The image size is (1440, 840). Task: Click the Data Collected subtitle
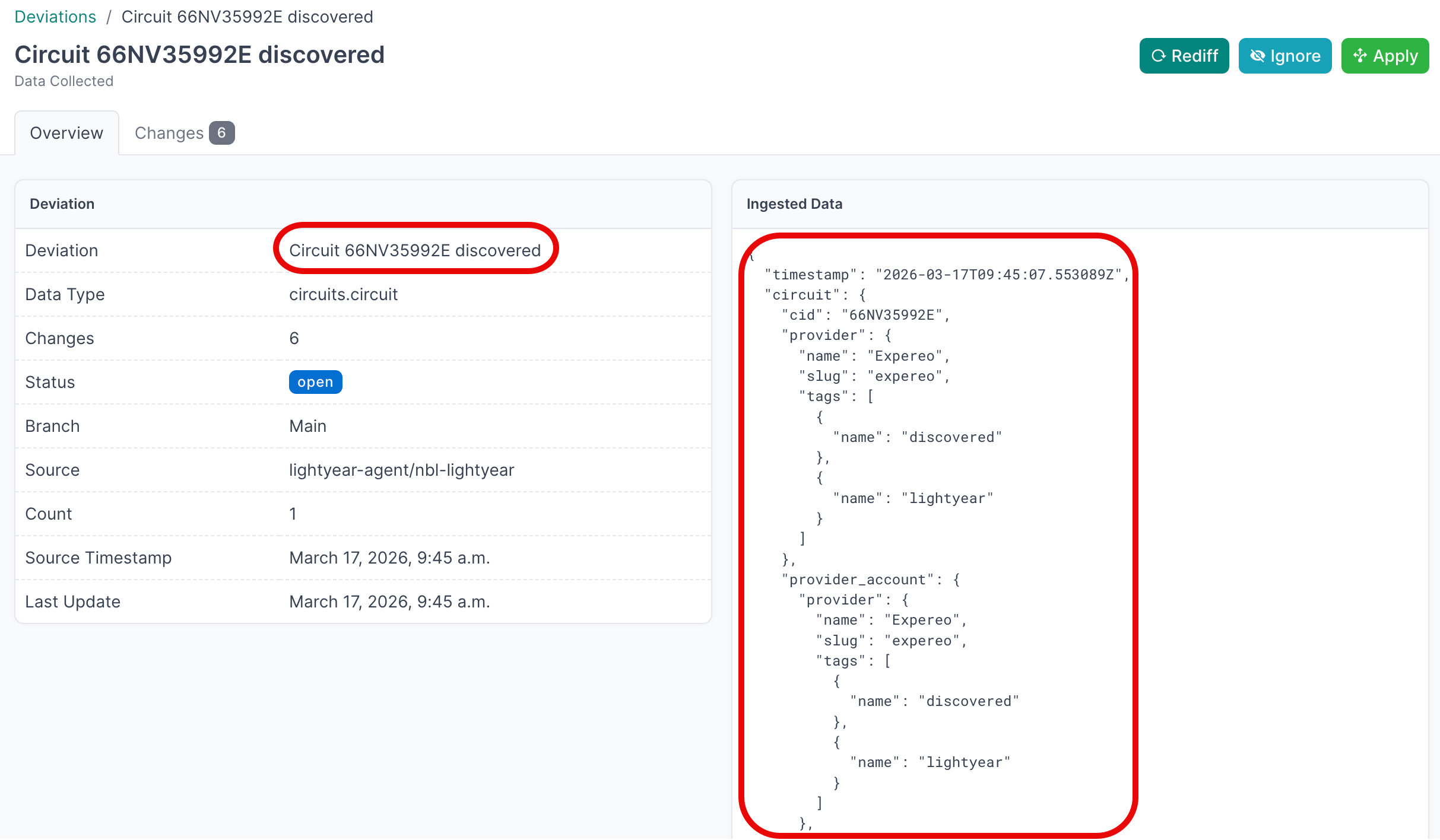(64, 81)
